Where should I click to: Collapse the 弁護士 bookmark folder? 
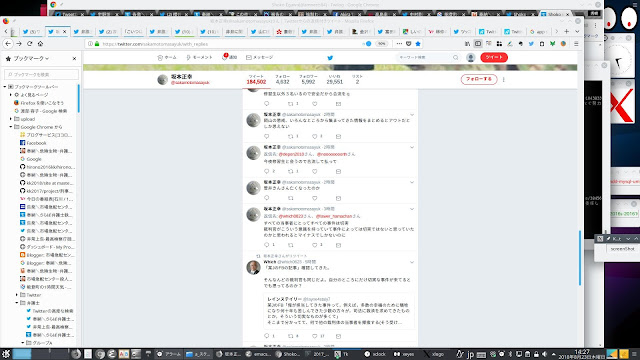pos(17,303)
